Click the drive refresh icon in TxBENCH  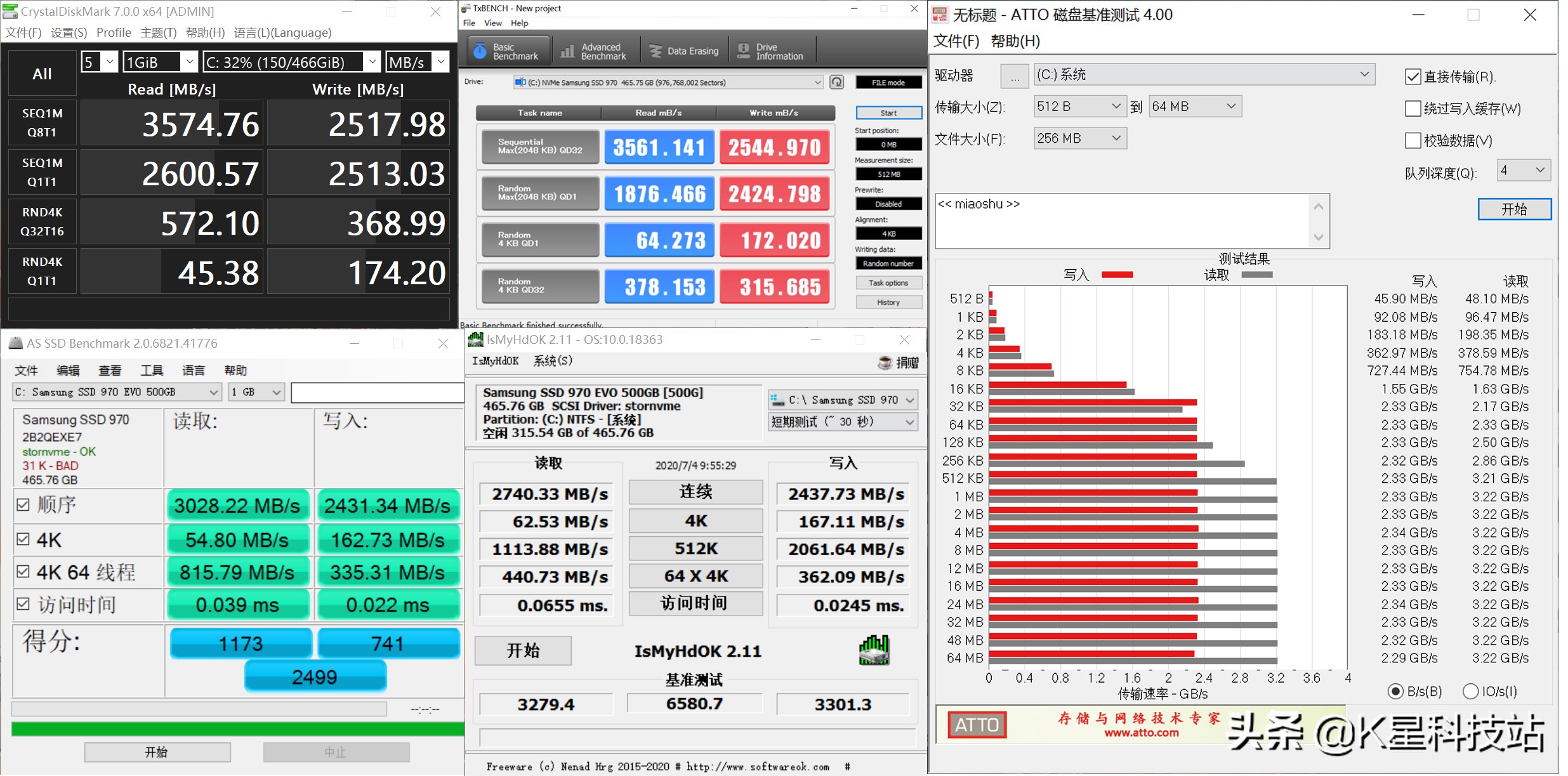[x=837, y=82]
